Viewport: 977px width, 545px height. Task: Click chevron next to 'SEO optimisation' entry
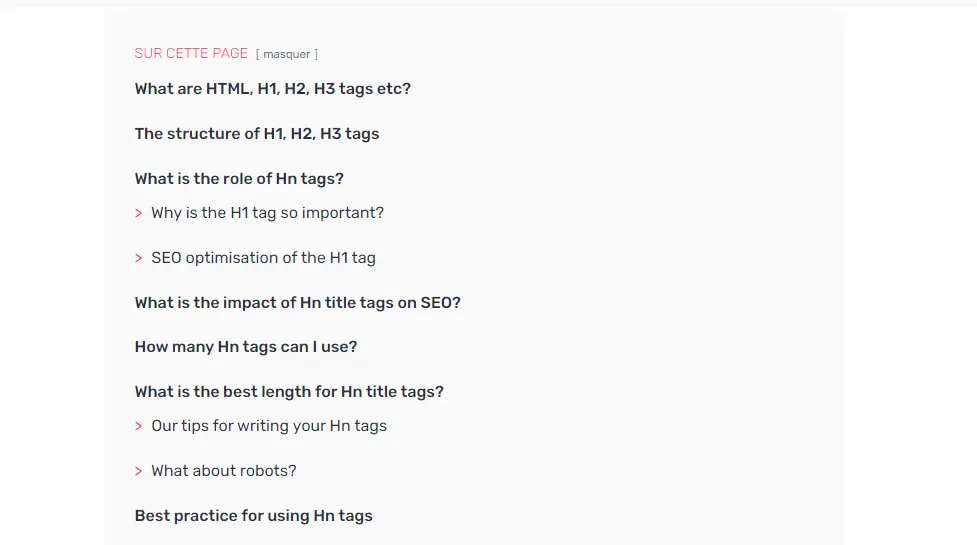point(138,258)
